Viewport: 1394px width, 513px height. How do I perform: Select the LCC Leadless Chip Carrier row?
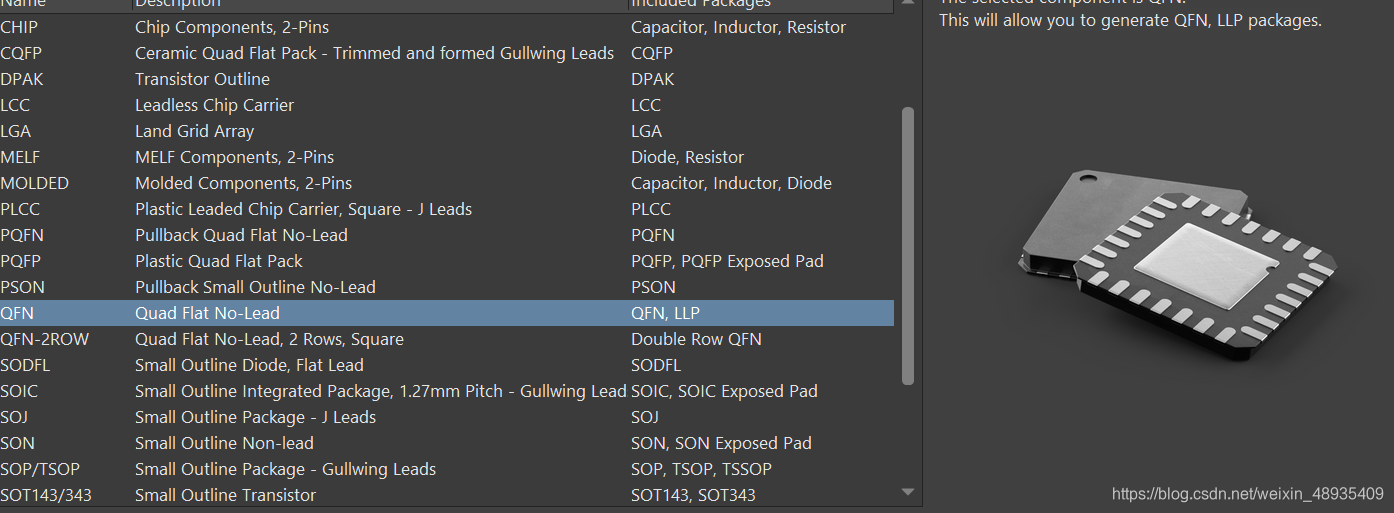click(214, 105)
